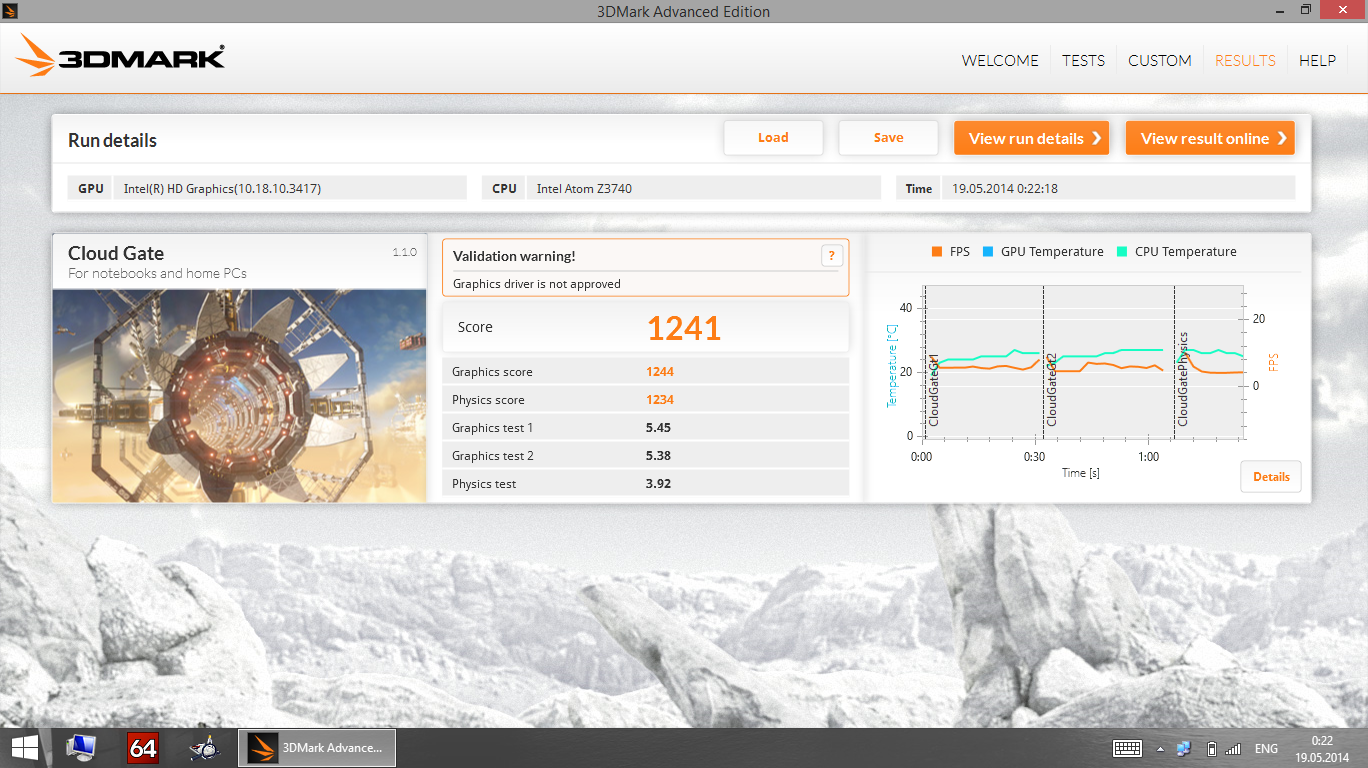1368x768 pixels.
Task: Click the Cloud Gate preview thumbnail
Action: click(x=240, y=395)
